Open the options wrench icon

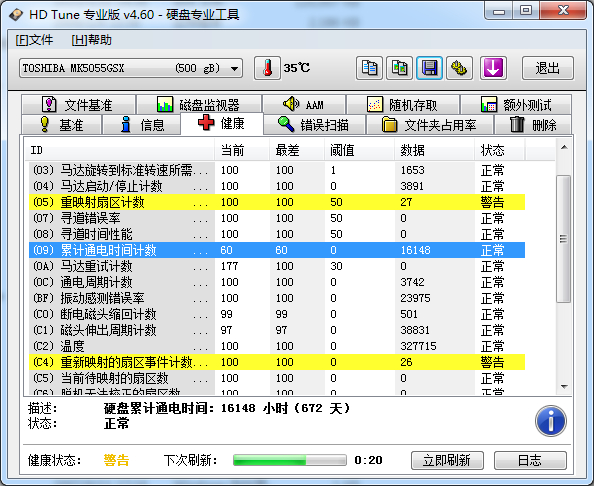(x=459, y=68)
